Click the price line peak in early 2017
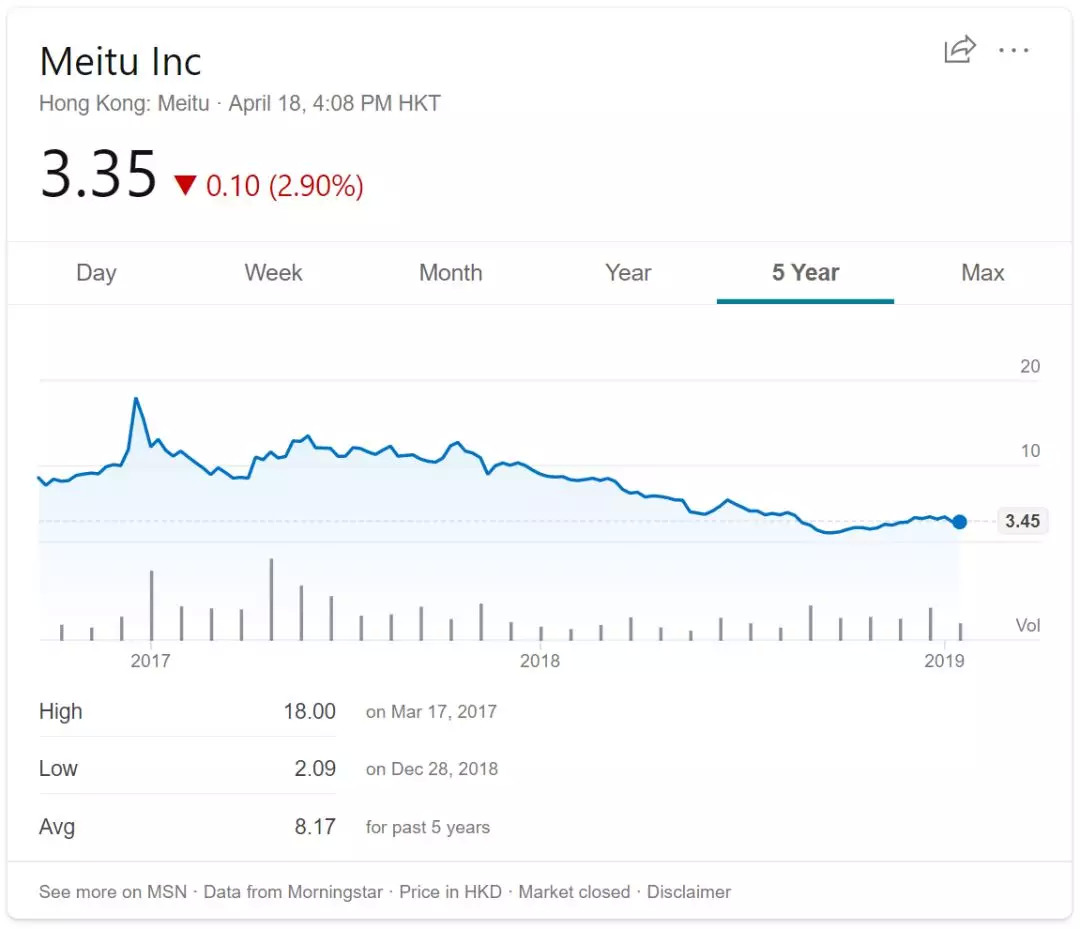The height and width of the screenshot is (929, 1080). point(136,399)
